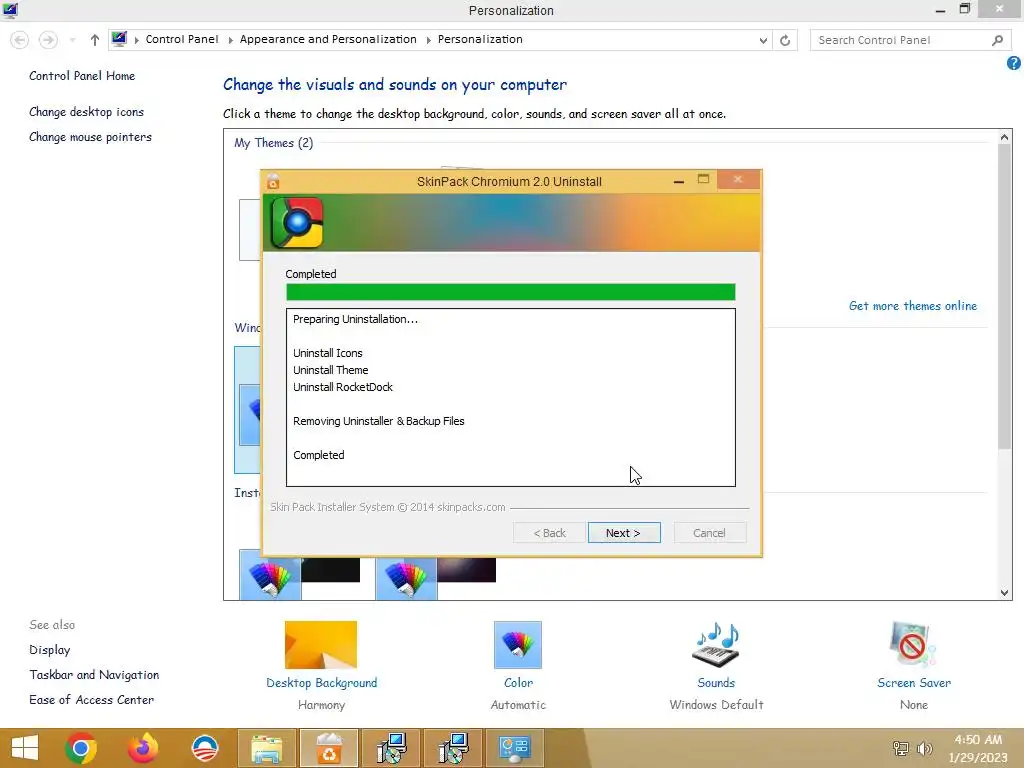Image resolution: width=1024 pixels, height=768 pixels.
Task: Open Change mouse pointers link
Action: (x=90, y=136)
